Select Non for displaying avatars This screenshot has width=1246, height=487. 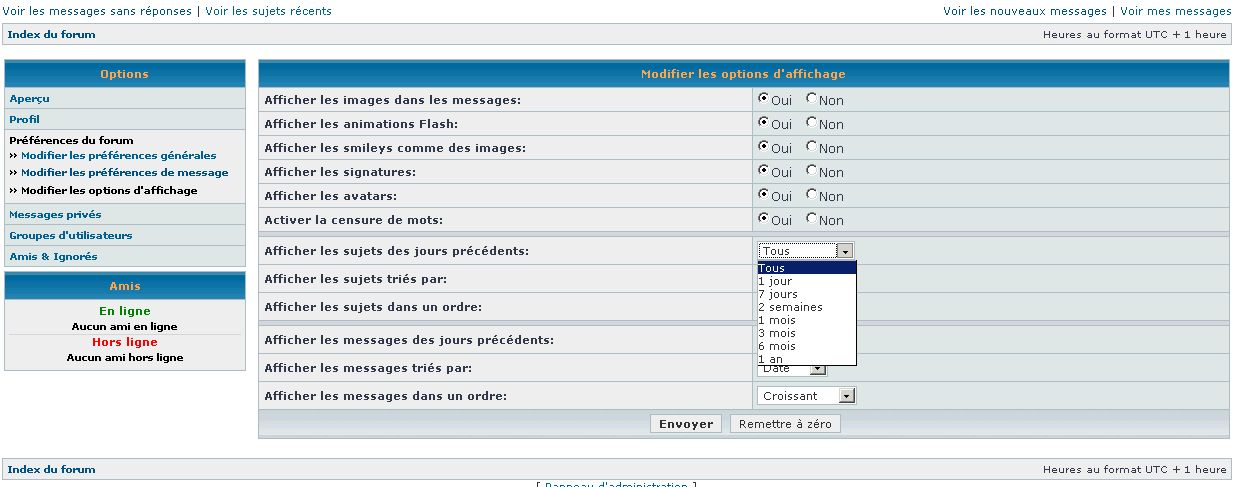812,195
